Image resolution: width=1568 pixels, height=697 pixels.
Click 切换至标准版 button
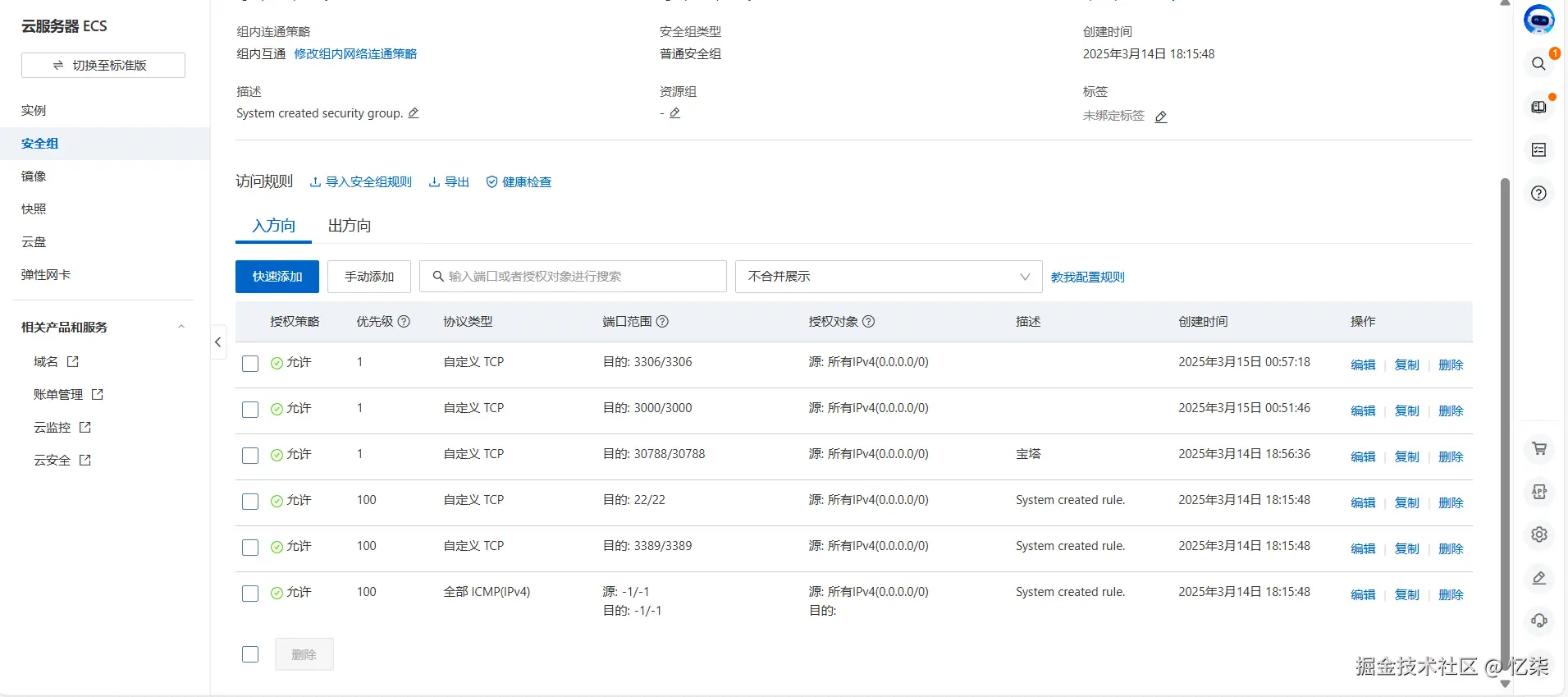coord(103,65)
